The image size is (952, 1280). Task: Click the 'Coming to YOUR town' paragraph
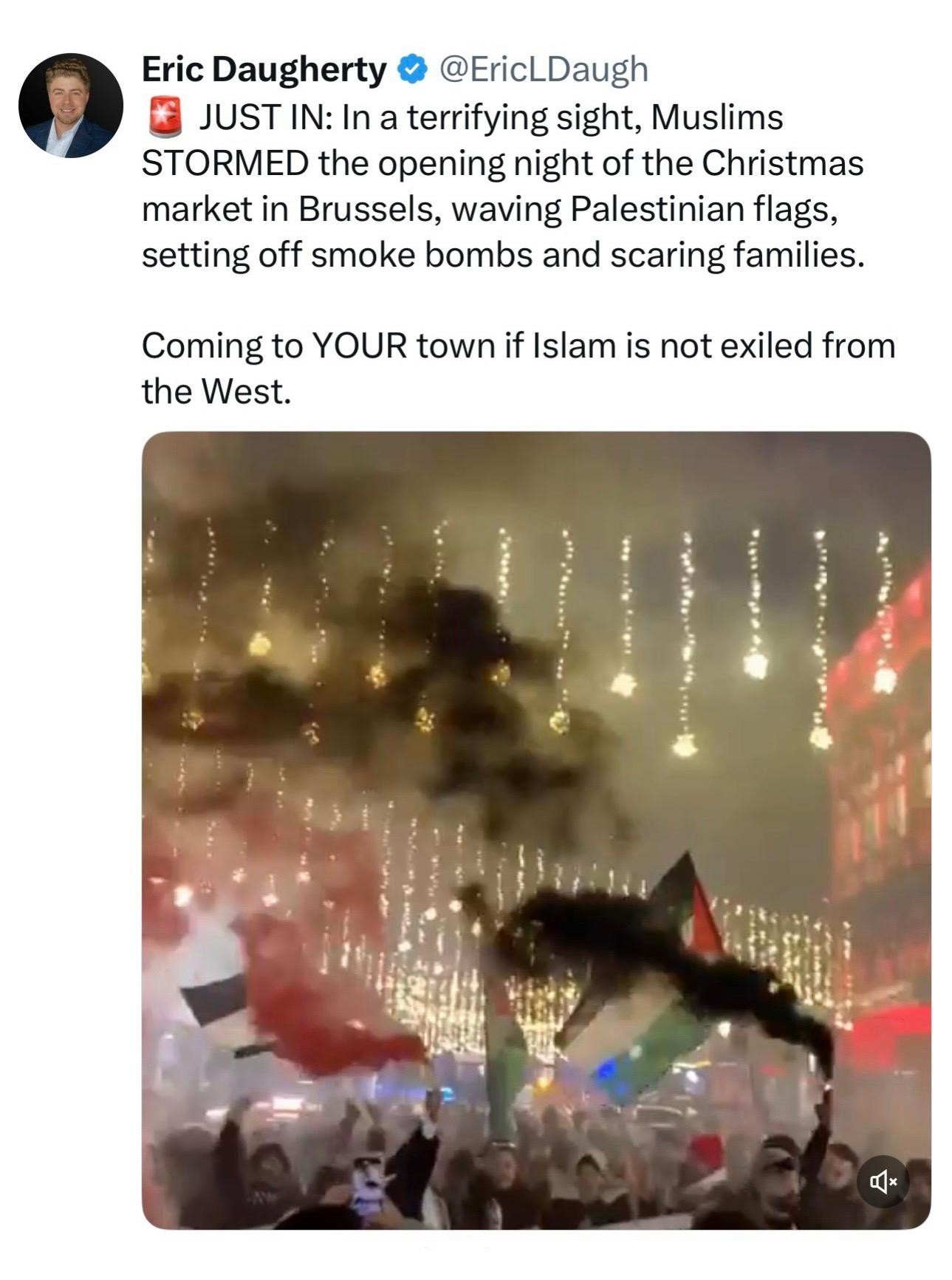tap(518, 368)
